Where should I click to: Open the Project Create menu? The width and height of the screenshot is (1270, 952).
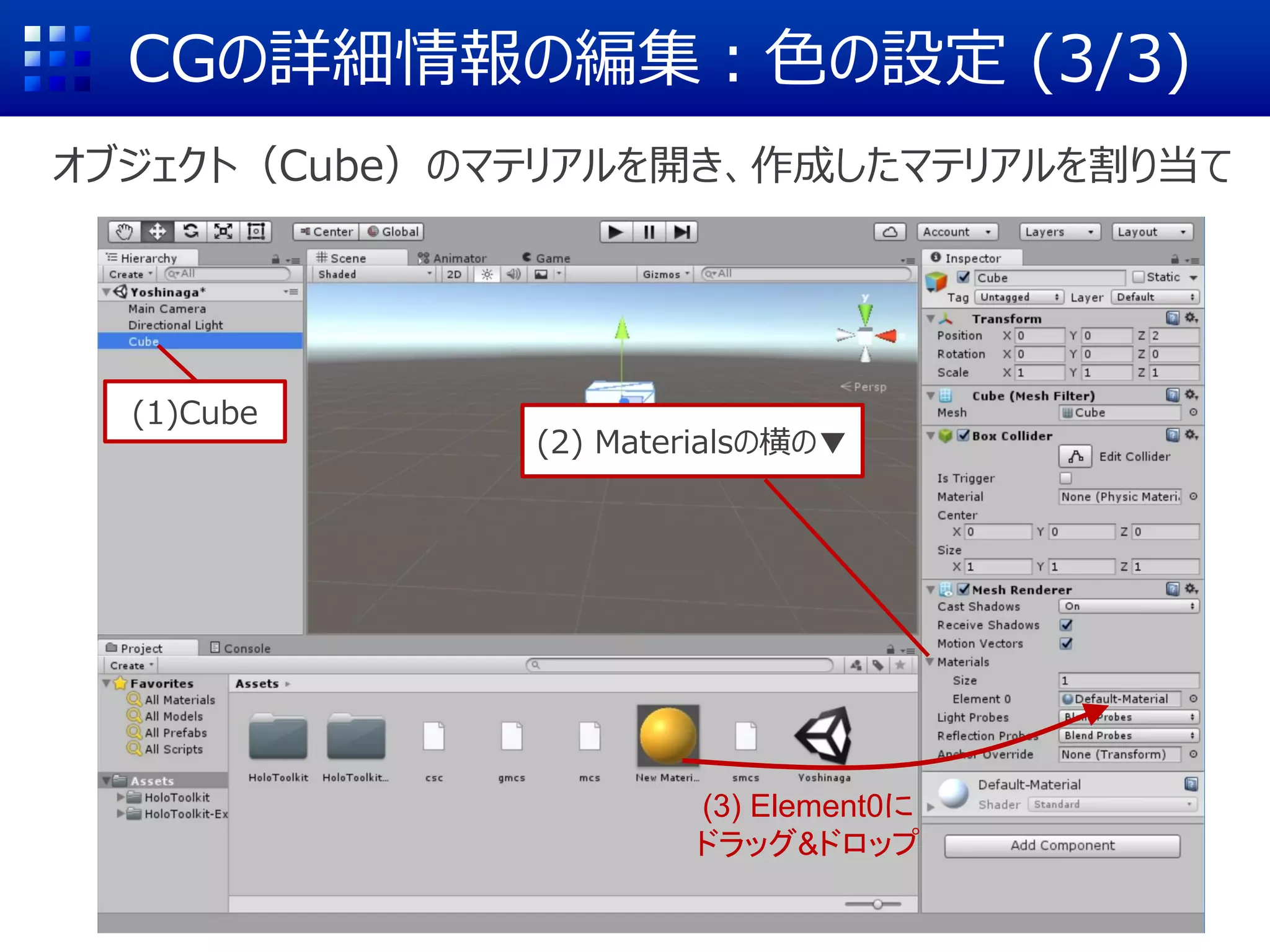point(131,665)
